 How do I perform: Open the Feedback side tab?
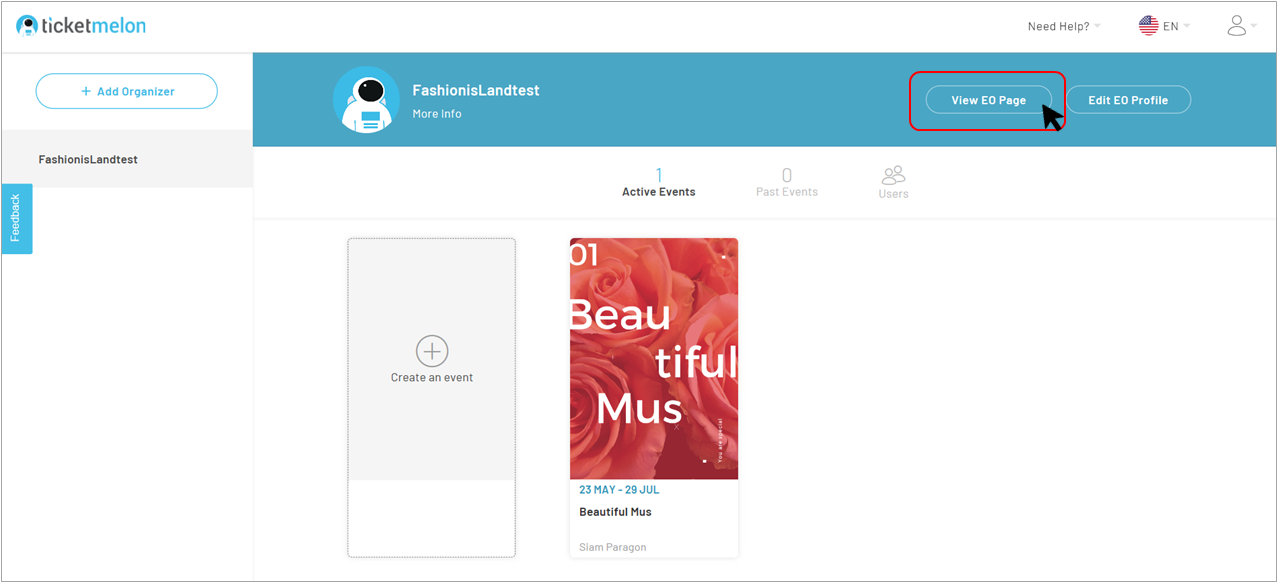tap(16, 218)
